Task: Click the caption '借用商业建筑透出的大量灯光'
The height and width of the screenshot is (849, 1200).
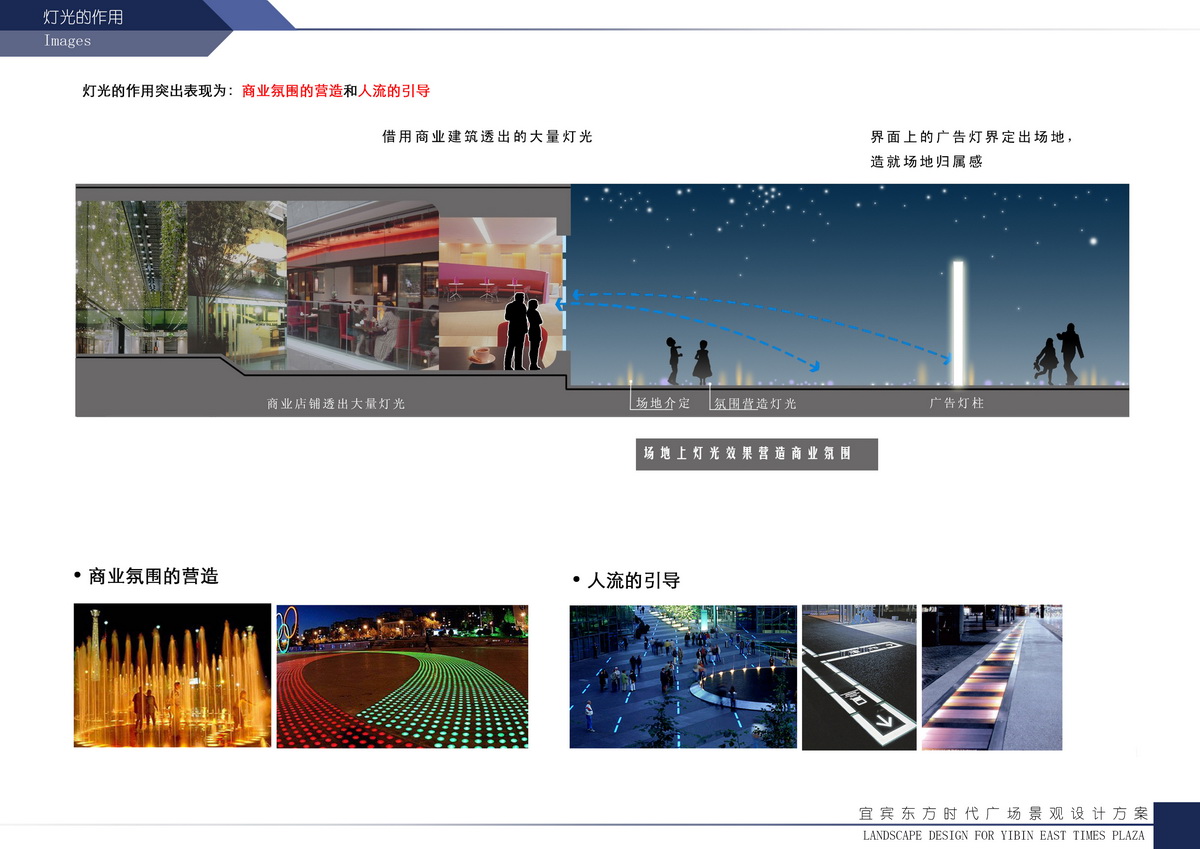Action: (x=487, y=137)
